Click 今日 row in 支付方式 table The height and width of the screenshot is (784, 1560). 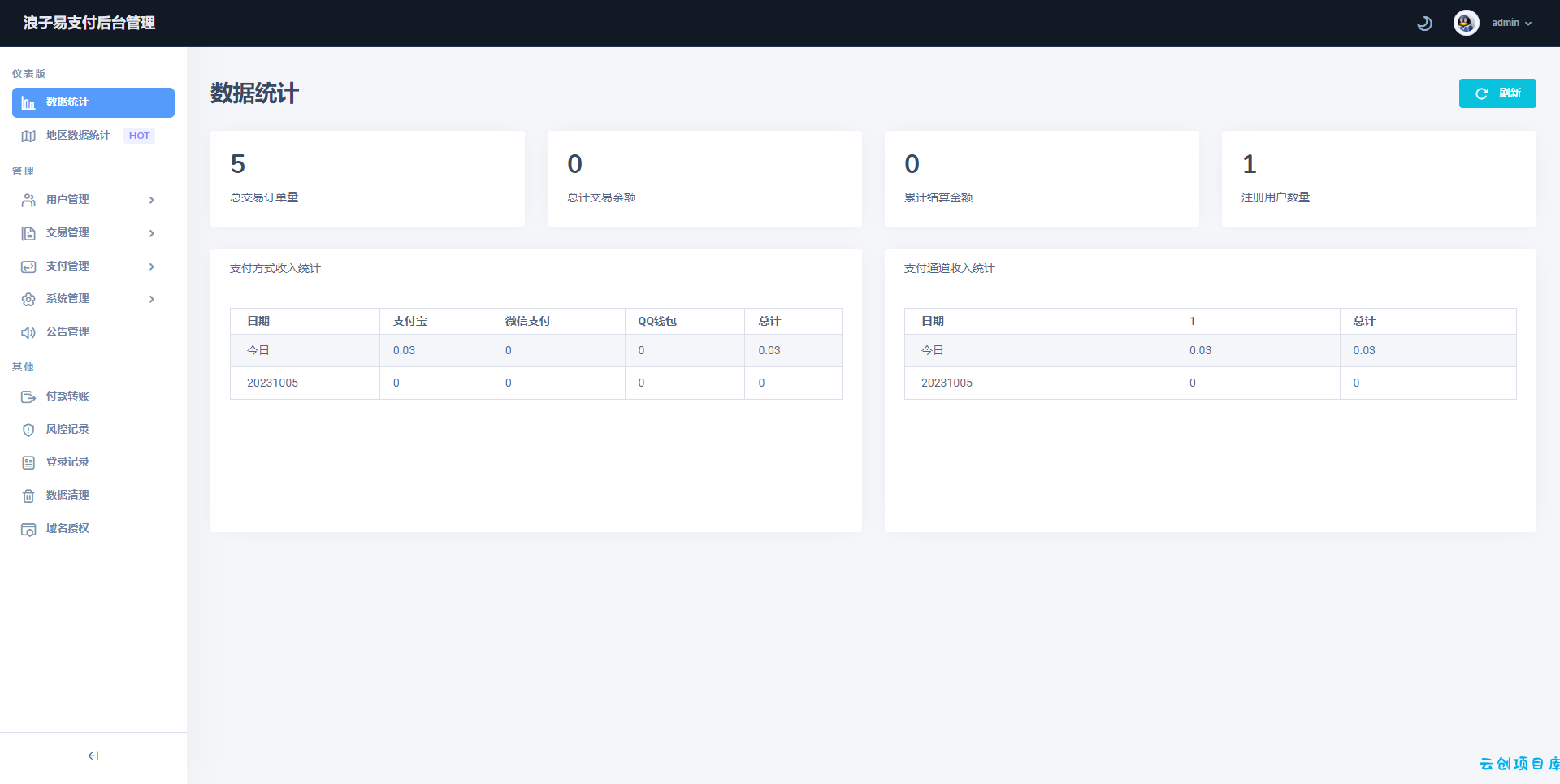(x=536, y=350)
